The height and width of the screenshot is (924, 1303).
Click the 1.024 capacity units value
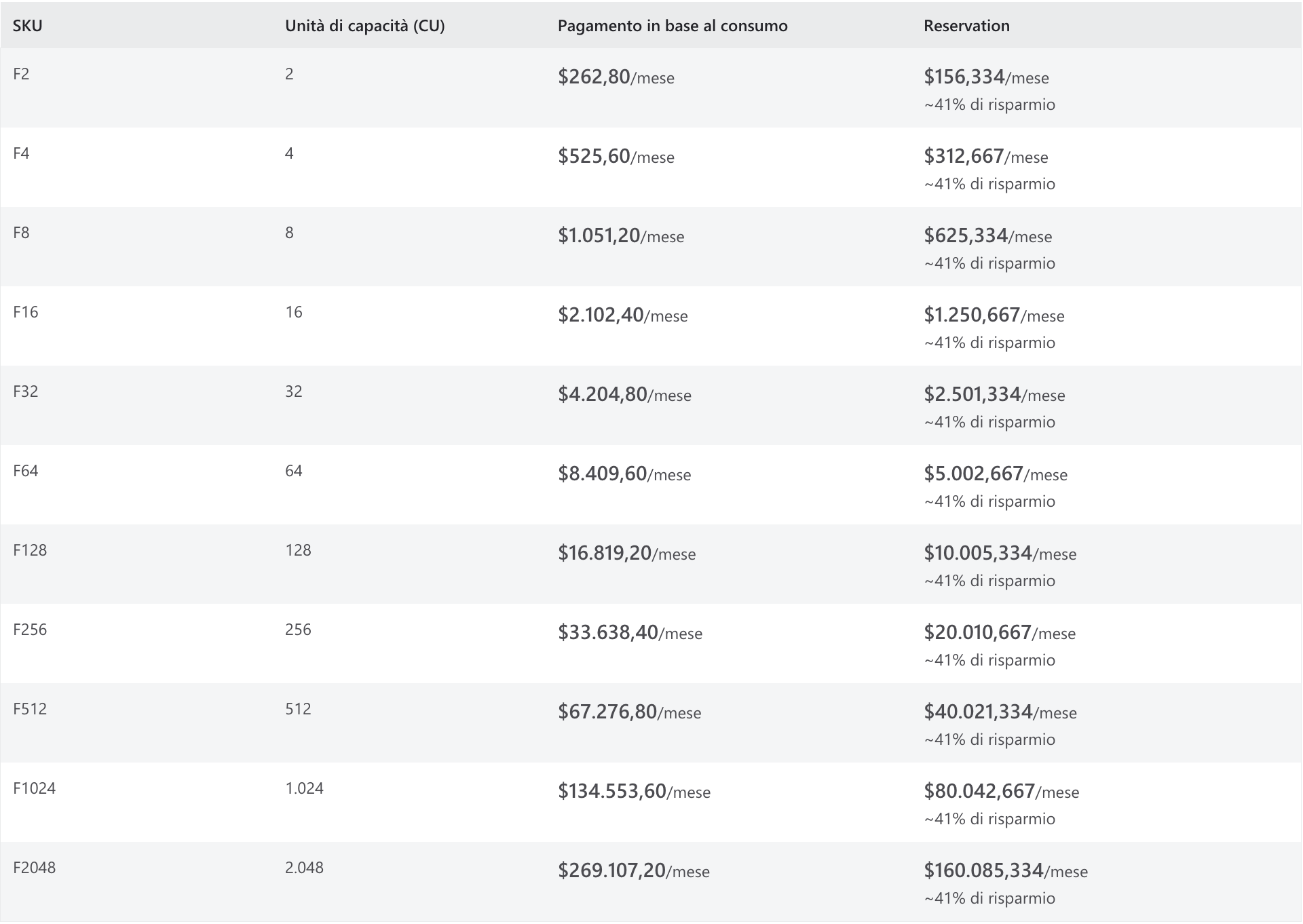click(x=304, y=788)
